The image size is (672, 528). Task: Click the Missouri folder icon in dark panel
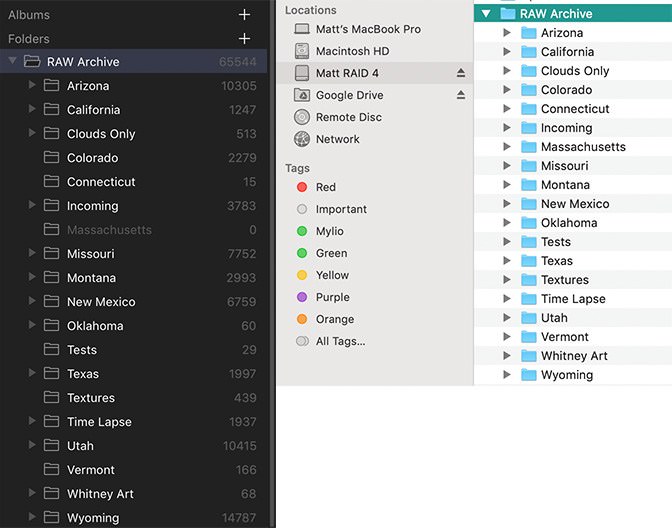[51, 253]
